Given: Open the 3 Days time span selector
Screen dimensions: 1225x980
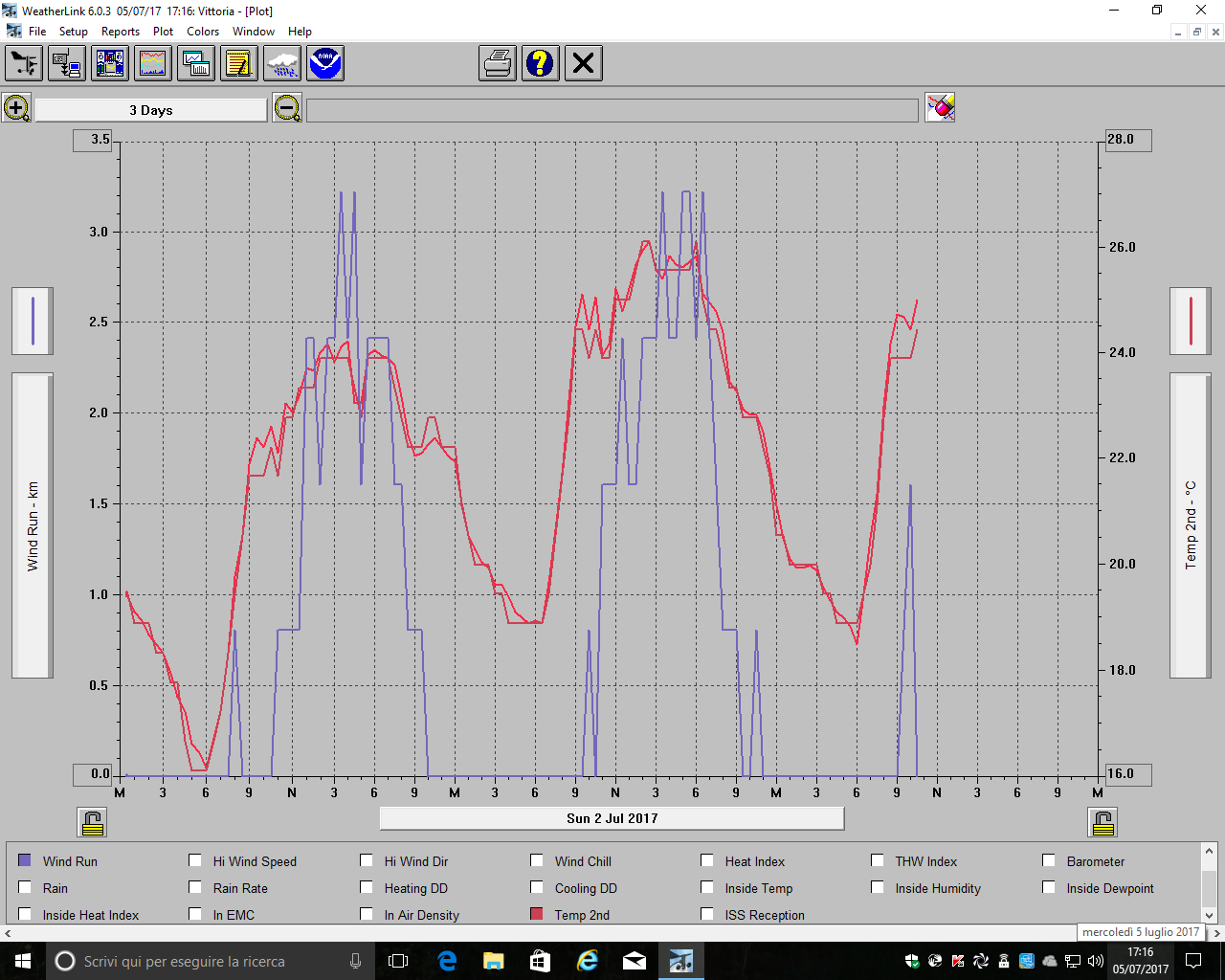Looking at the screenshot, I should click(151, 110).
